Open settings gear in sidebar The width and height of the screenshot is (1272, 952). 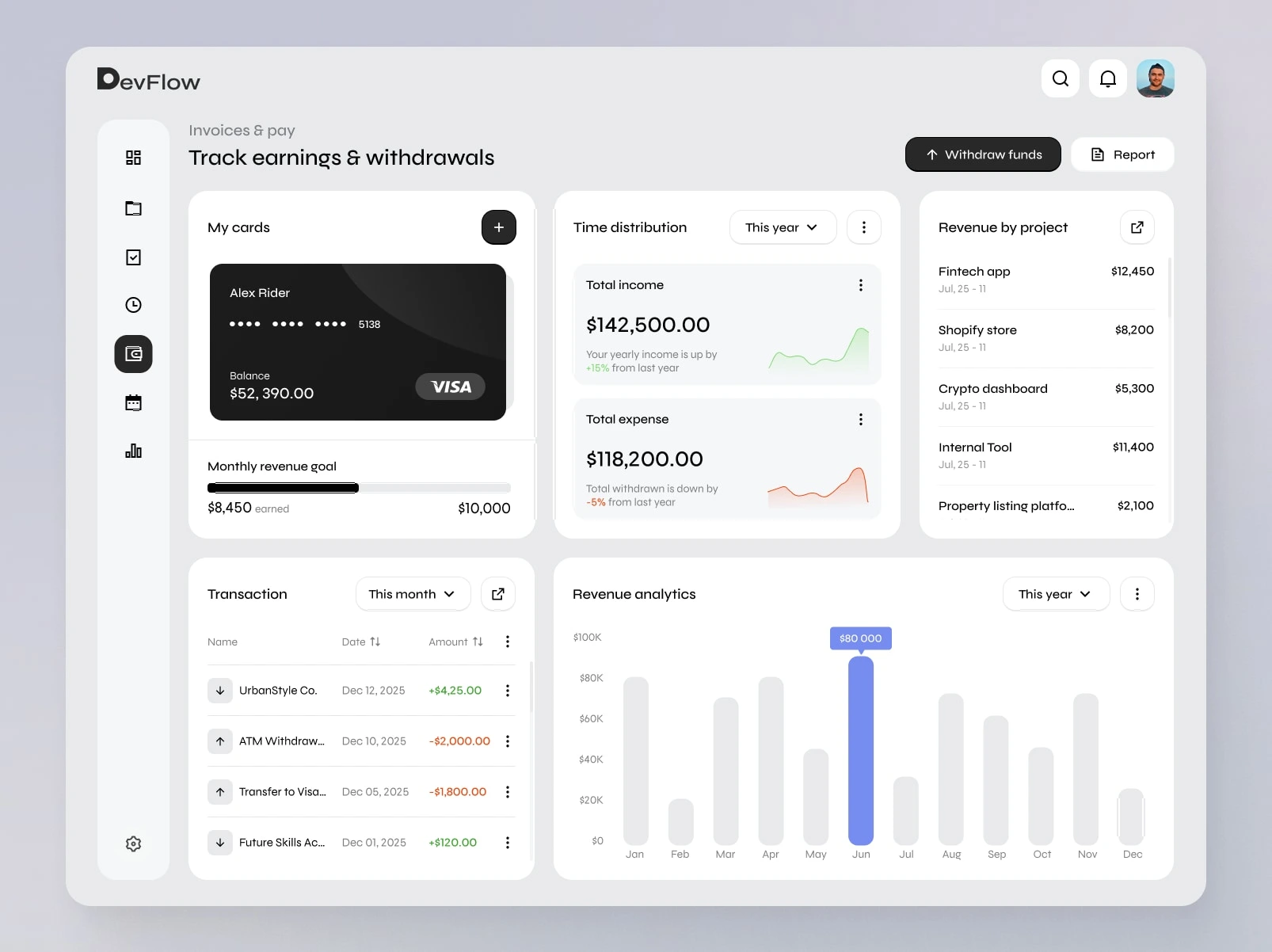[x=133, y=843]
